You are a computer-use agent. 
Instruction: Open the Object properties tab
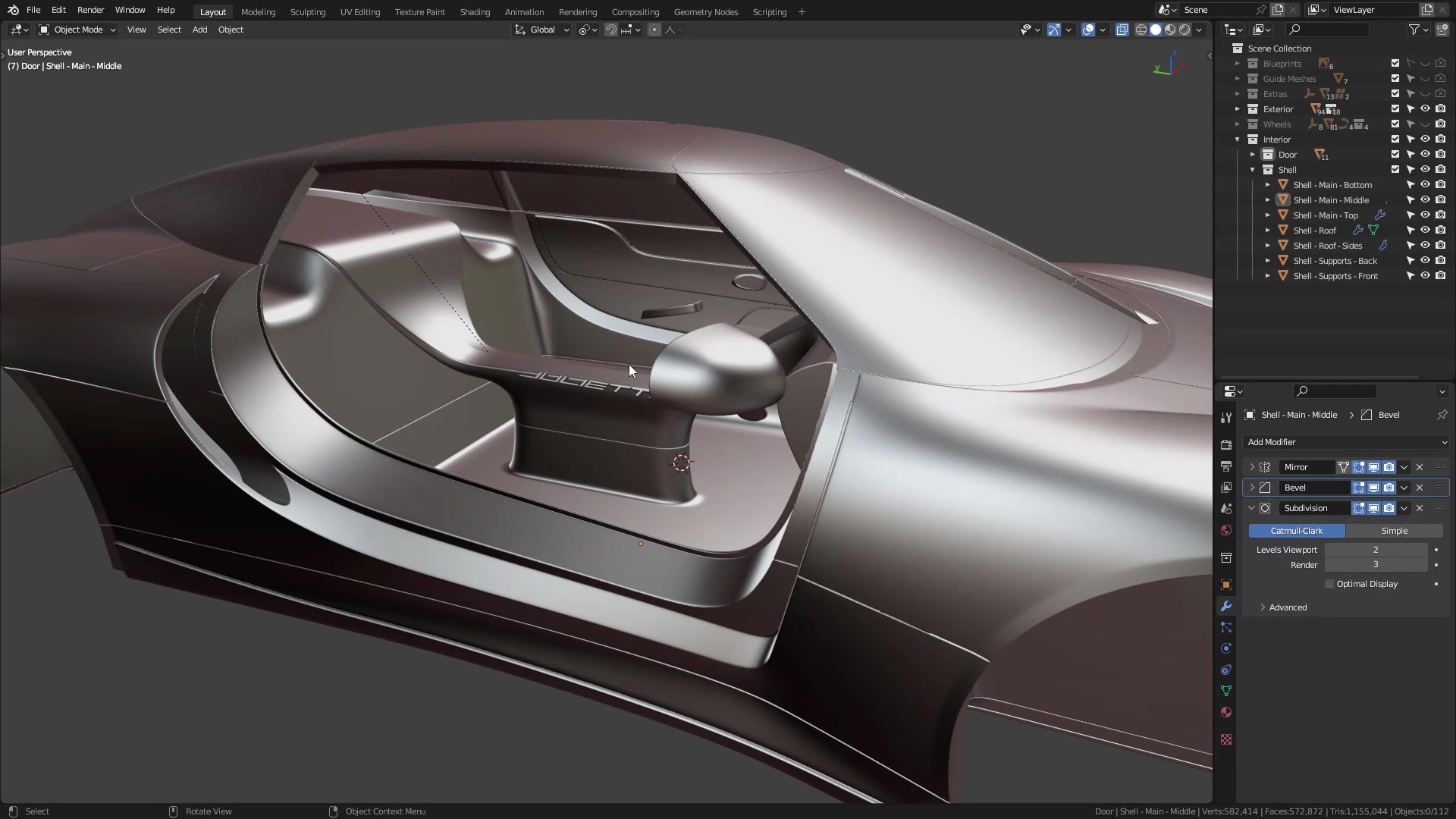[1226, 585]
